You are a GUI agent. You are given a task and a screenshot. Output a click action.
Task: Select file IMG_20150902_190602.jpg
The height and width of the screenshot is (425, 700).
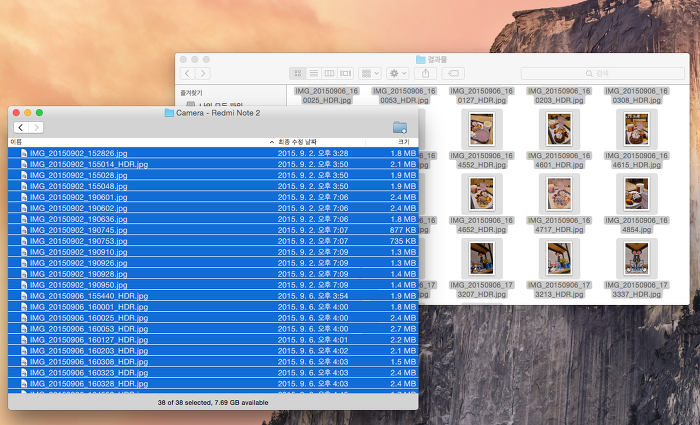point(213,208)
